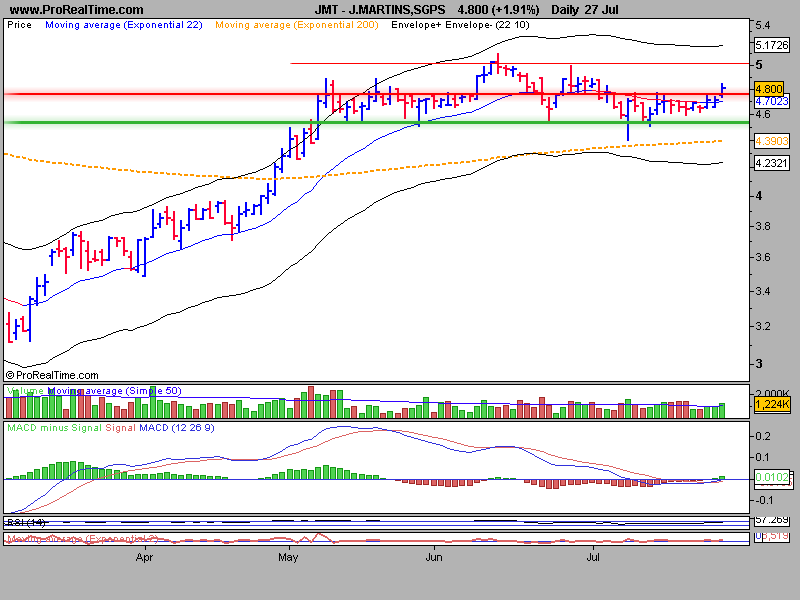Click the 3.8 price axis label

click(763, 227)
